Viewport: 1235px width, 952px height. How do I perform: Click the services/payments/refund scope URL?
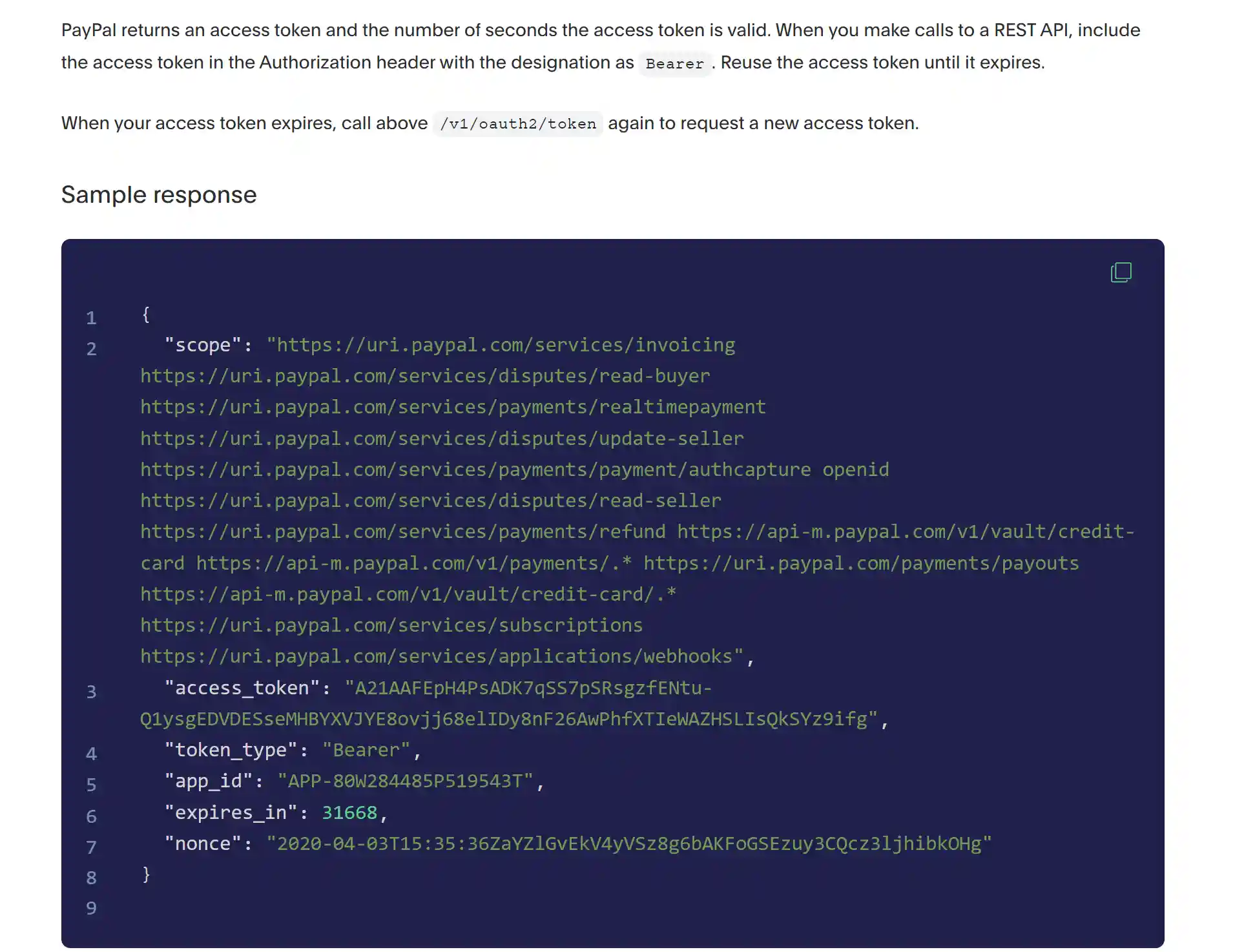403,532
